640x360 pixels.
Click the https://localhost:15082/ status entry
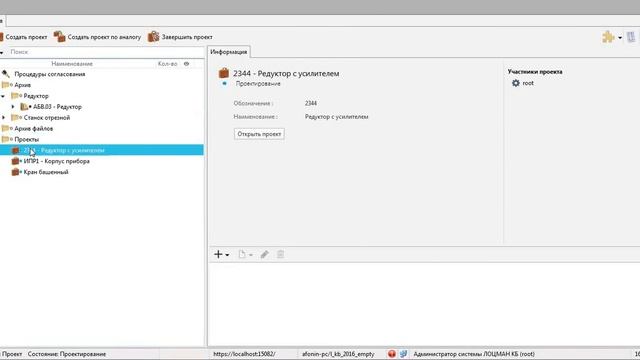tap(244, 354)
